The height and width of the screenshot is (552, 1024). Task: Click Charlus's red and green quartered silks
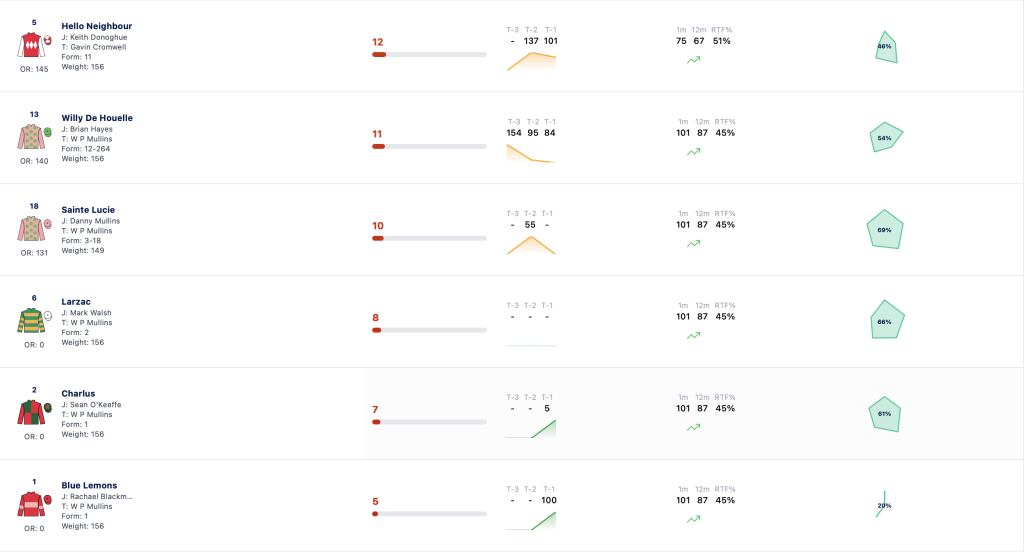[x=30, y=412]
